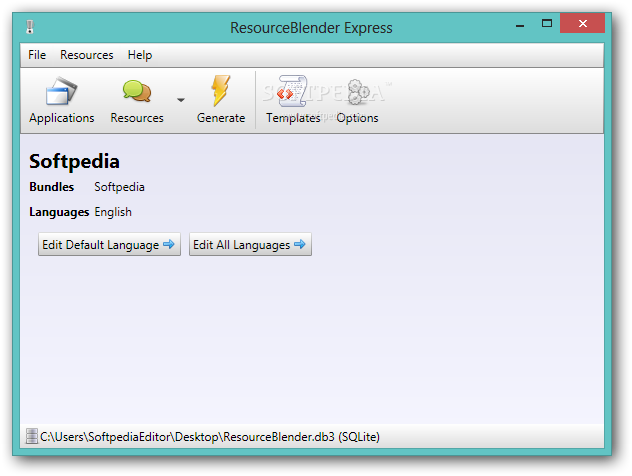Click the ResourceBlender.db3 path in status bar
632x476 pixels.
point(210,437)
